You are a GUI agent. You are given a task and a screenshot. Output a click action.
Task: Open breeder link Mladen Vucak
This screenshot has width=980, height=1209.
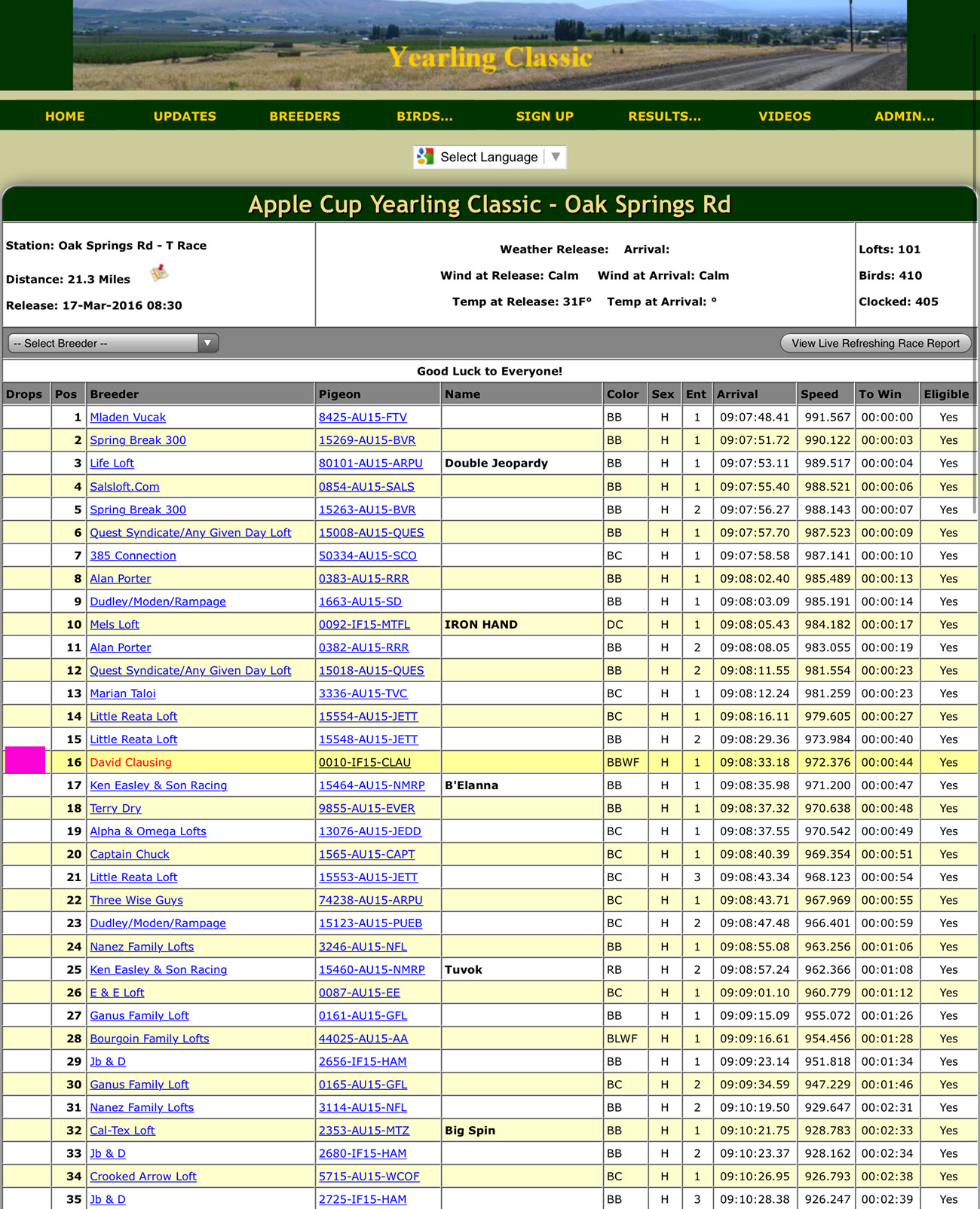tap(127, 418)
